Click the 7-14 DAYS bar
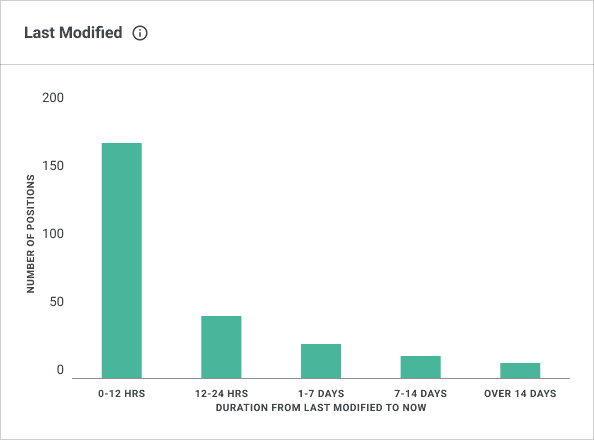This screenshot has width=594, height=440. tap(420, 367)
